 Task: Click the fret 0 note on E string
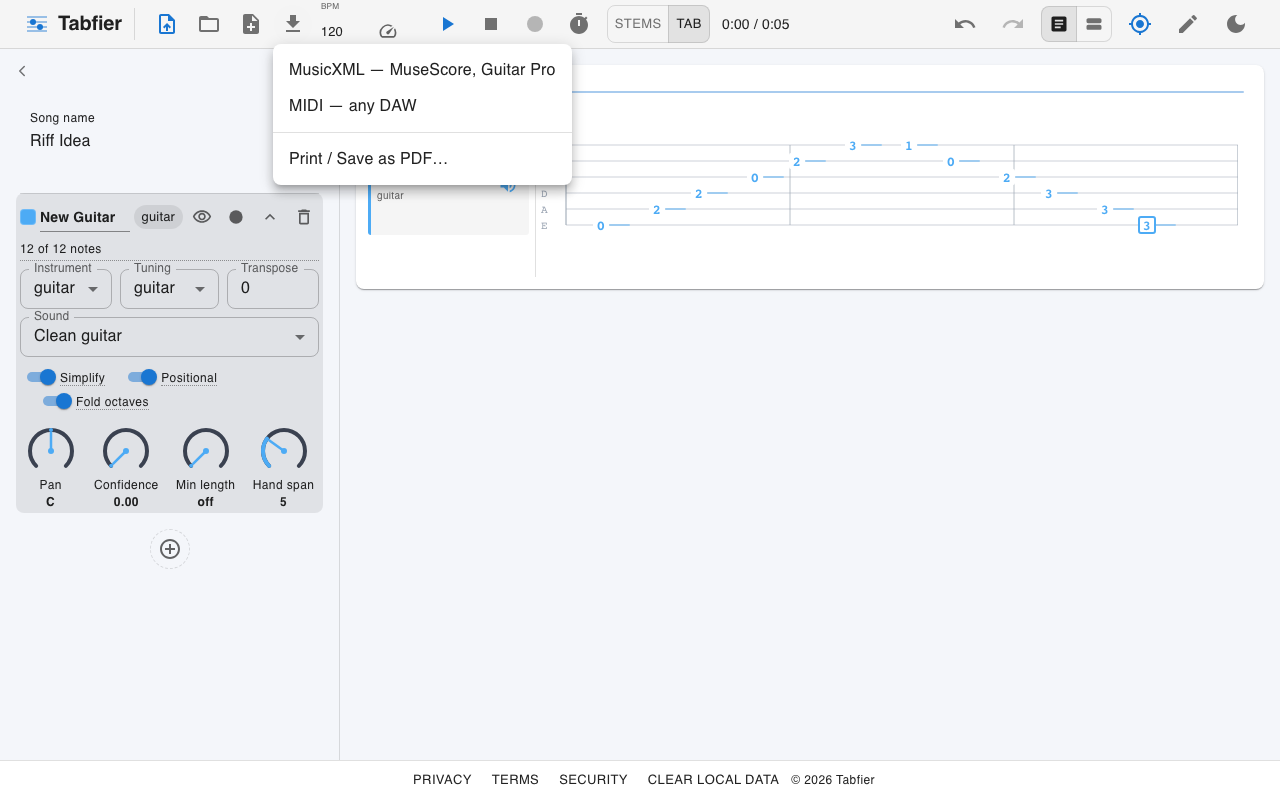point(601,226)
